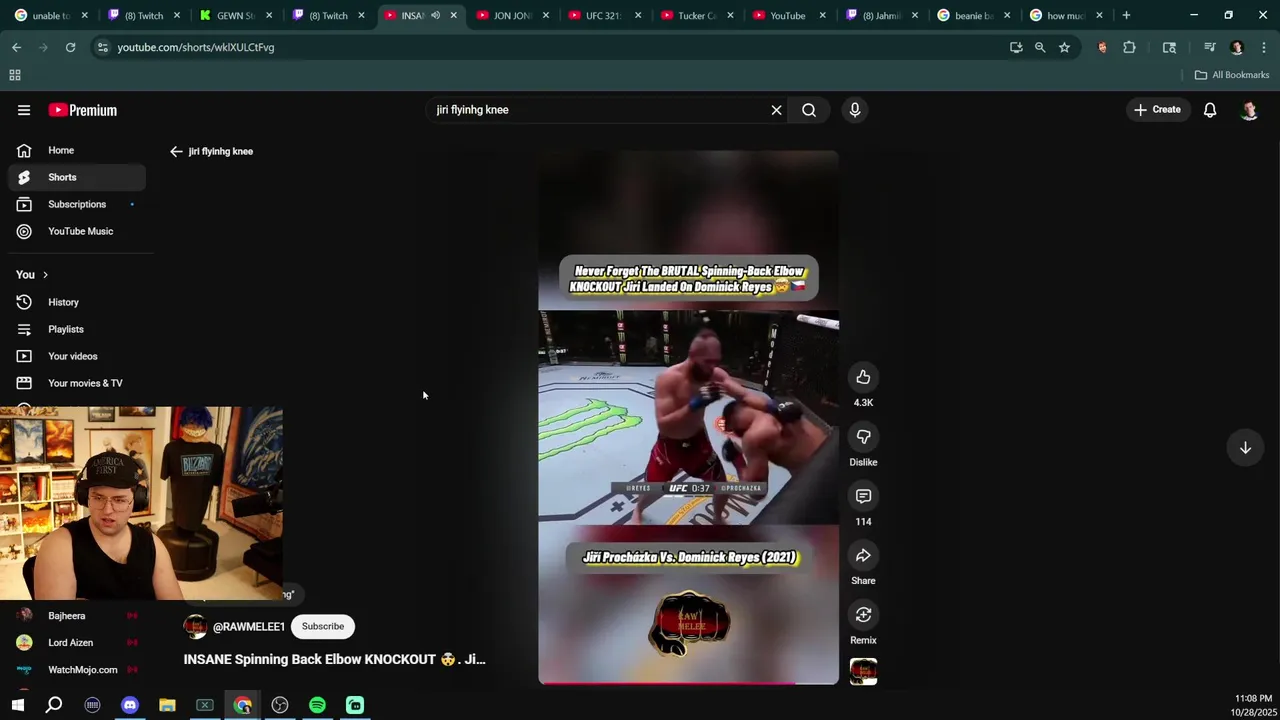Share this Short

tap(863, 555)
